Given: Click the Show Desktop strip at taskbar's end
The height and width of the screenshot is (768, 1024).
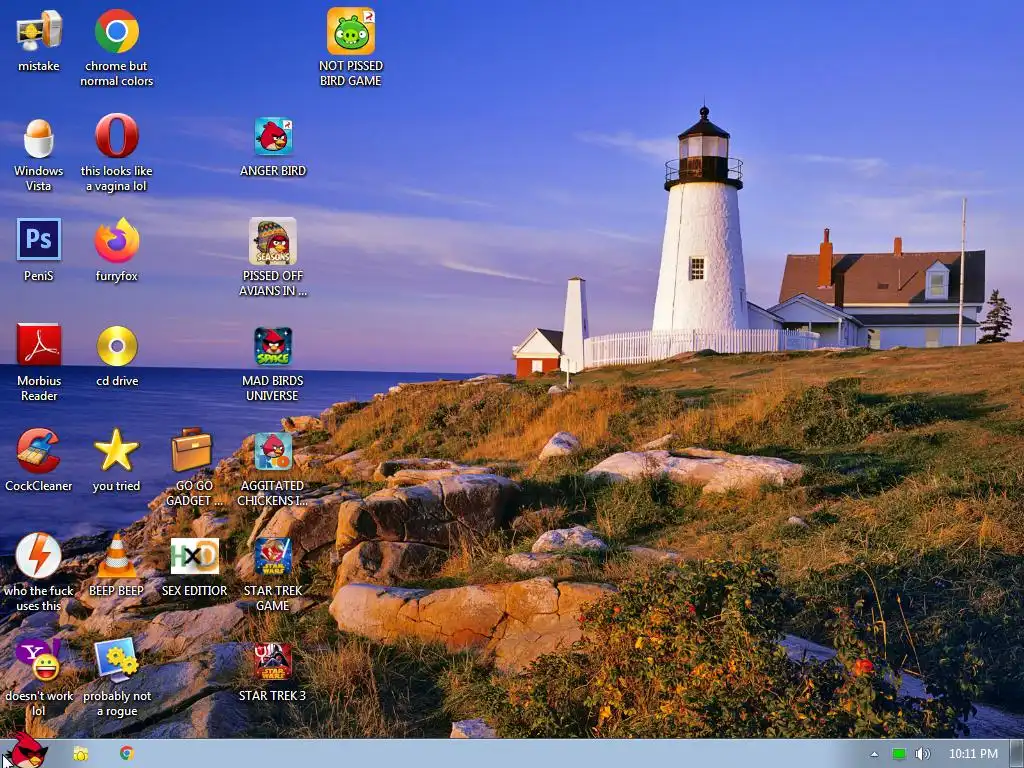Looking at the screenshot, I should pyautogui.click(x=1016, y=754).
